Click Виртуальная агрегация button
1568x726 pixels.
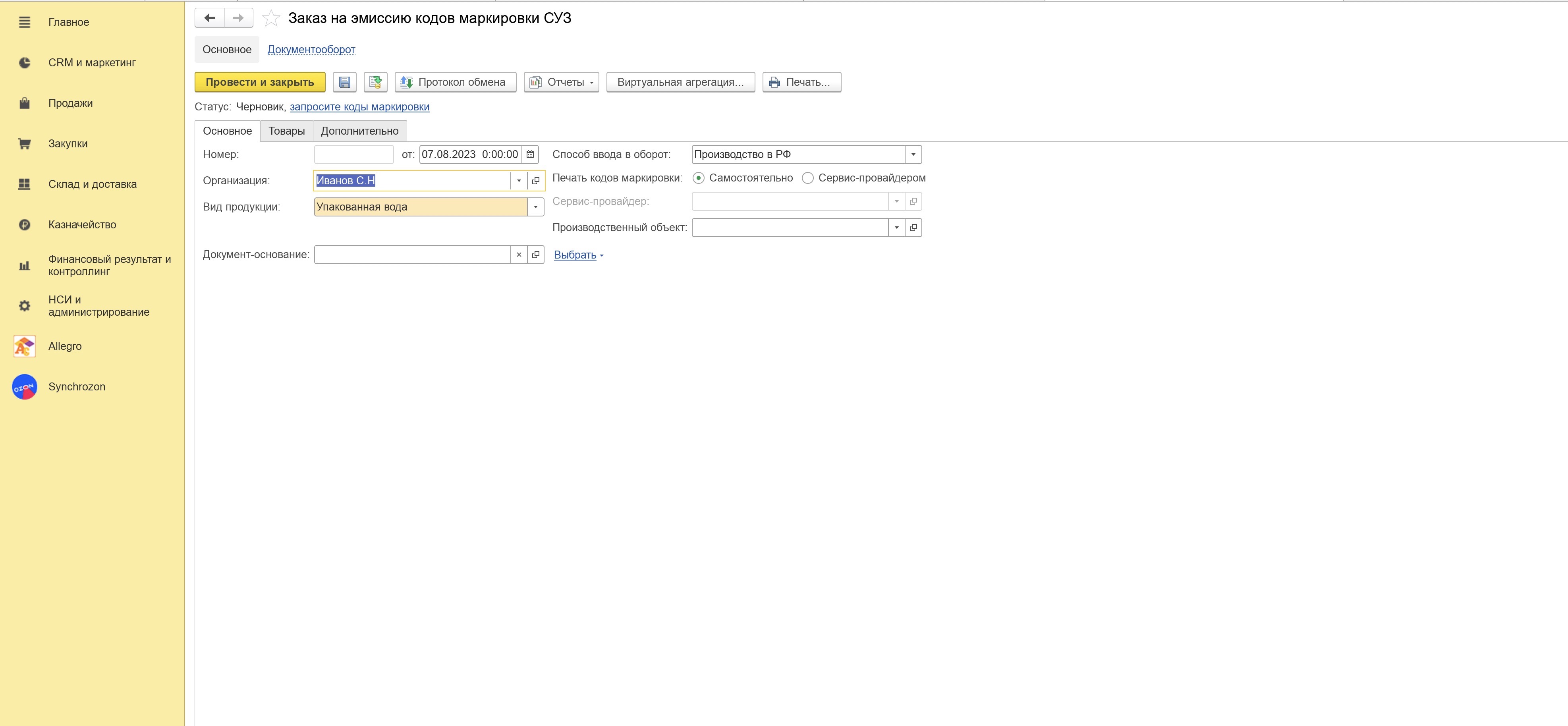click(680, 82)
